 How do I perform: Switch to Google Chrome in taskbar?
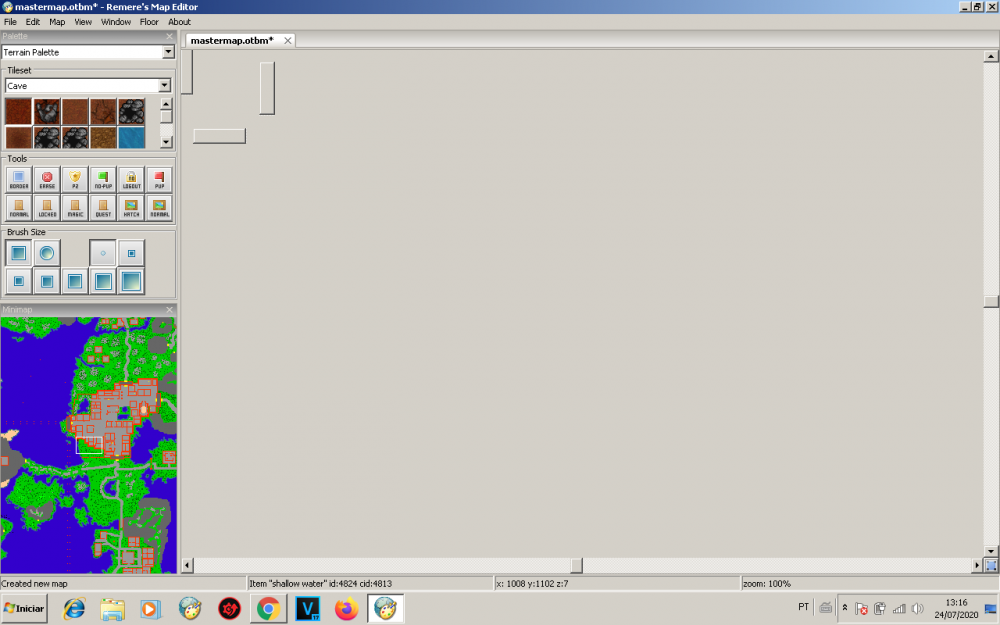(x=268, y=608)
